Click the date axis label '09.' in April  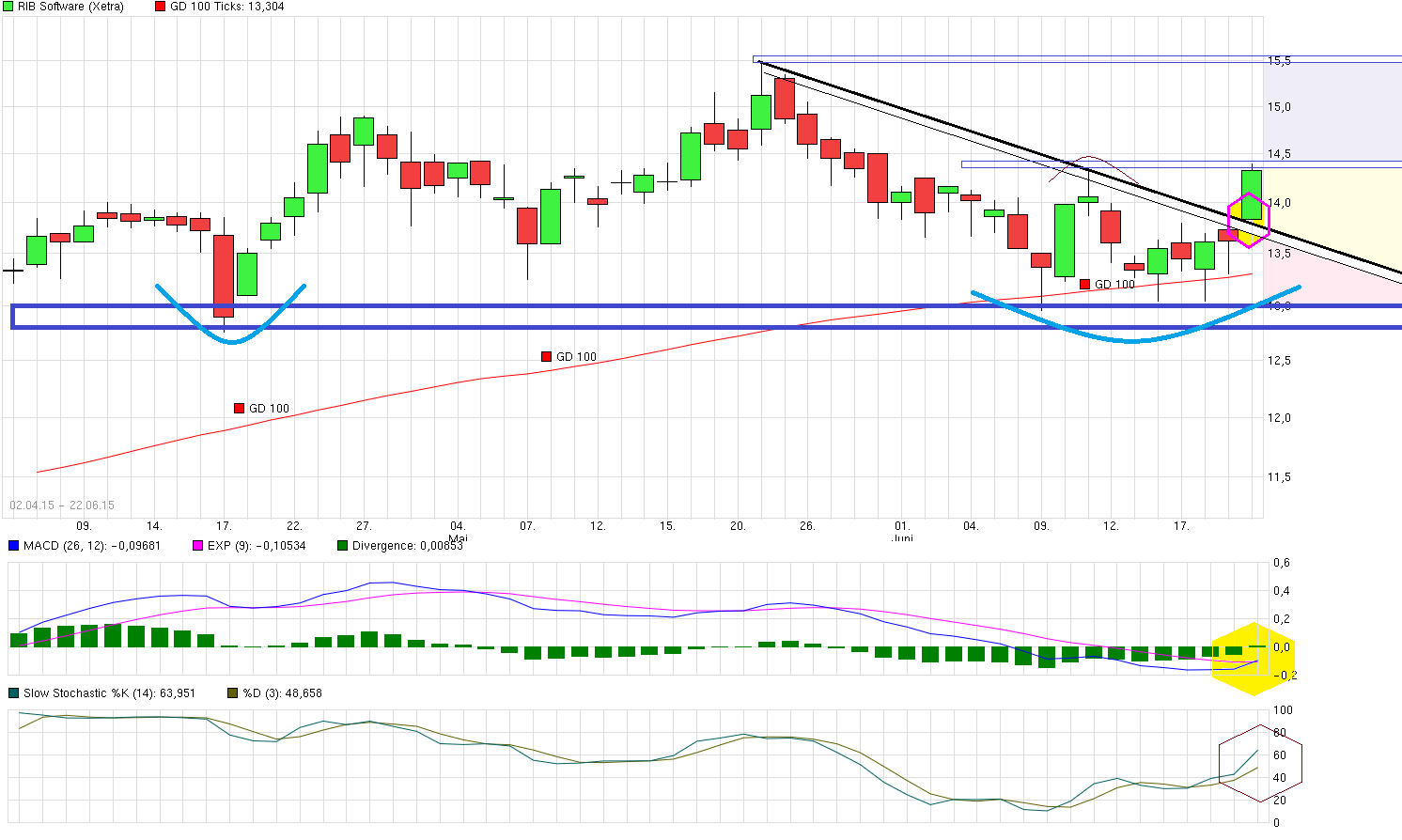point(84,526)
